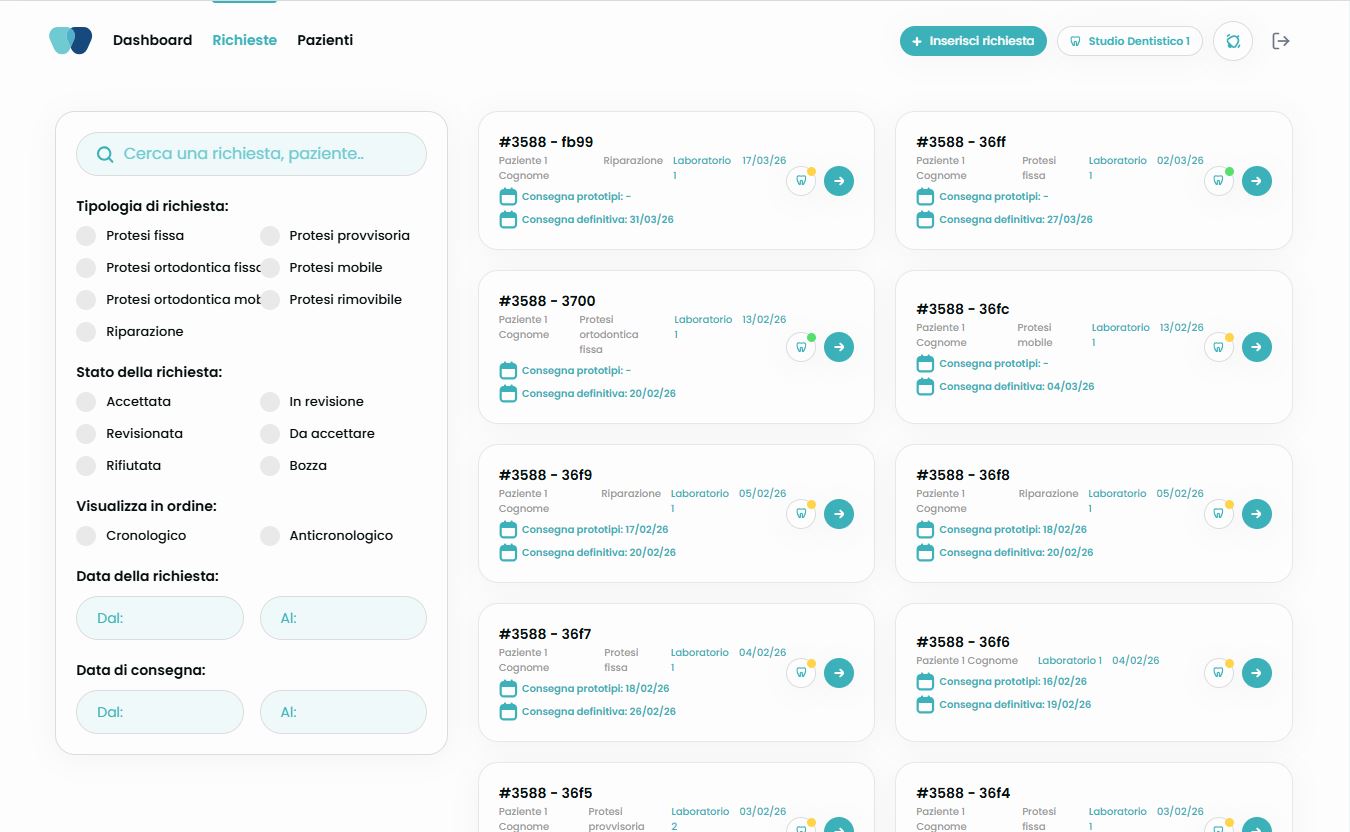Enable Anticronologico ordering
Viewport: 1350px width, 832px height.
pos(270,535)
